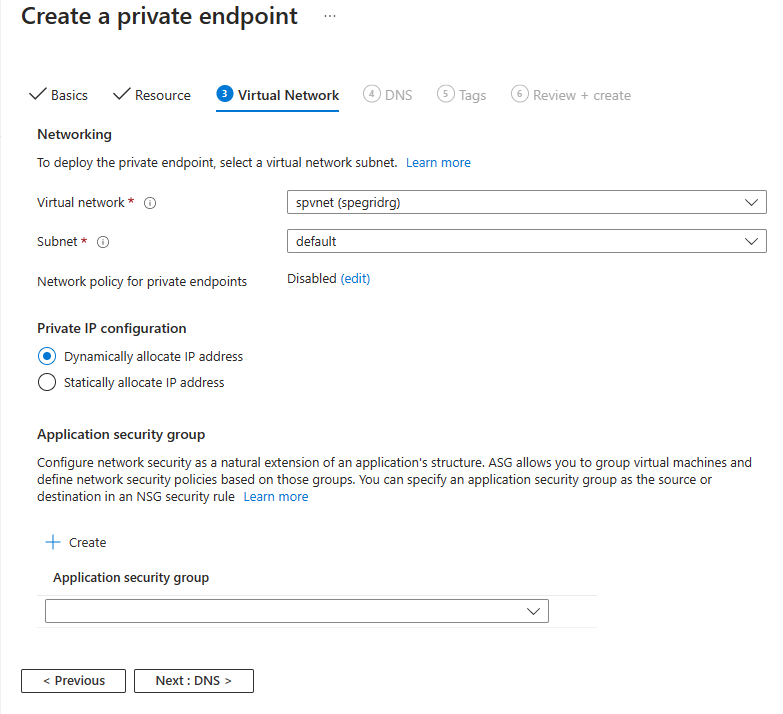Screen dimensions: 783x714
Task: Open Learn more link about ASG
Action: tap(276, 497)
